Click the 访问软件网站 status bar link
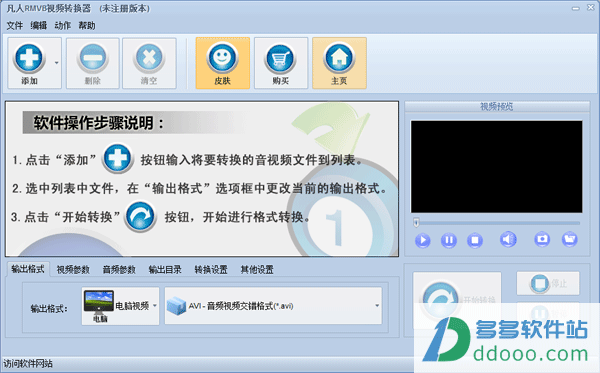 (x=28, y=363)
